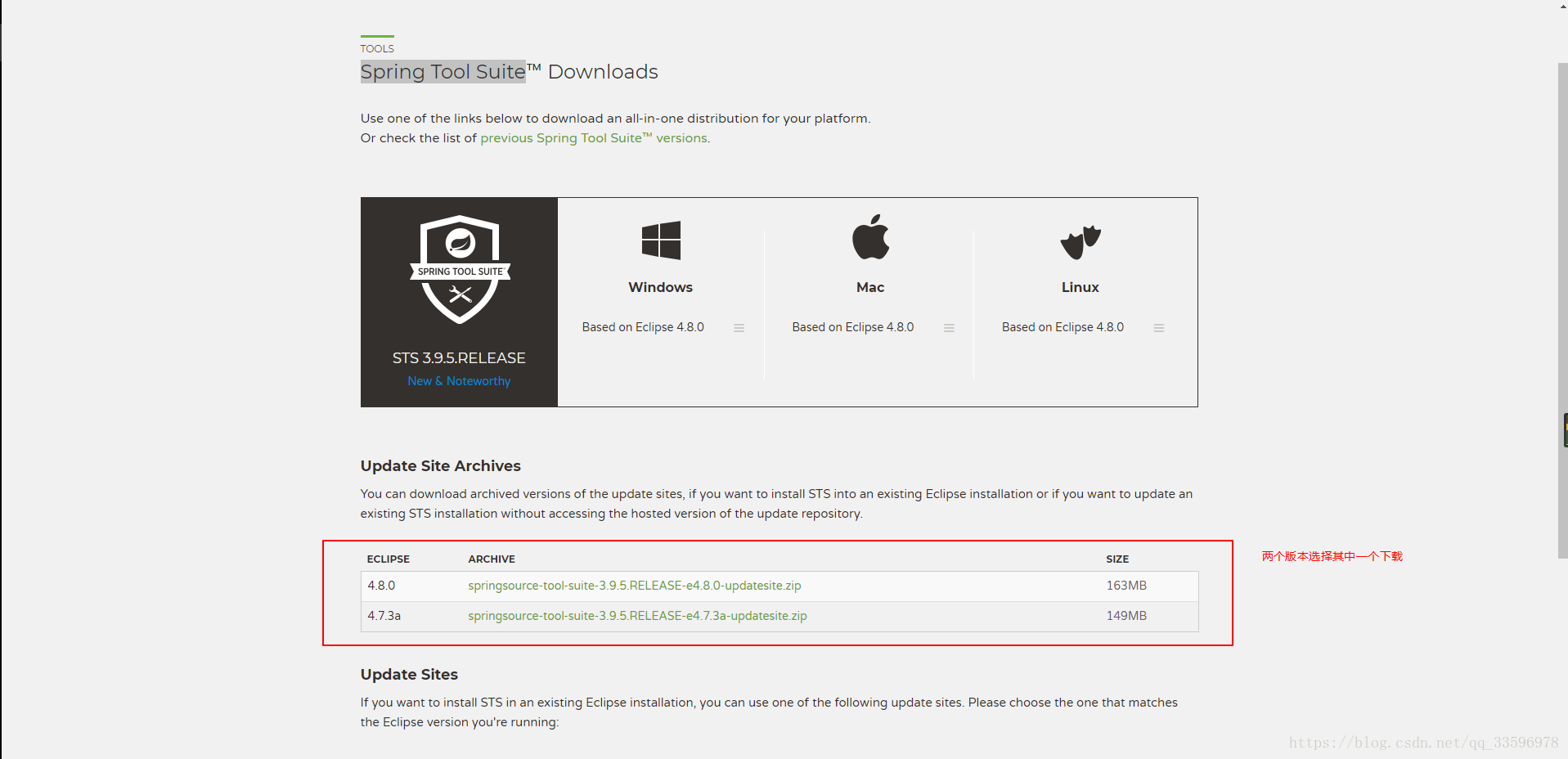Click the page vertical scrollbar thumb

coord(1562,311)
